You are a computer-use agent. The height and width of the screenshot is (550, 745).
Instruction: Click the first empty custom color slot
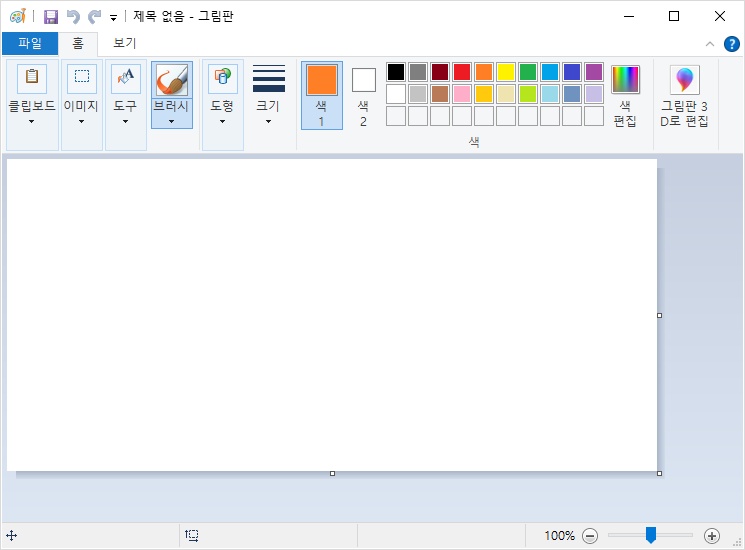coord(396,116)
